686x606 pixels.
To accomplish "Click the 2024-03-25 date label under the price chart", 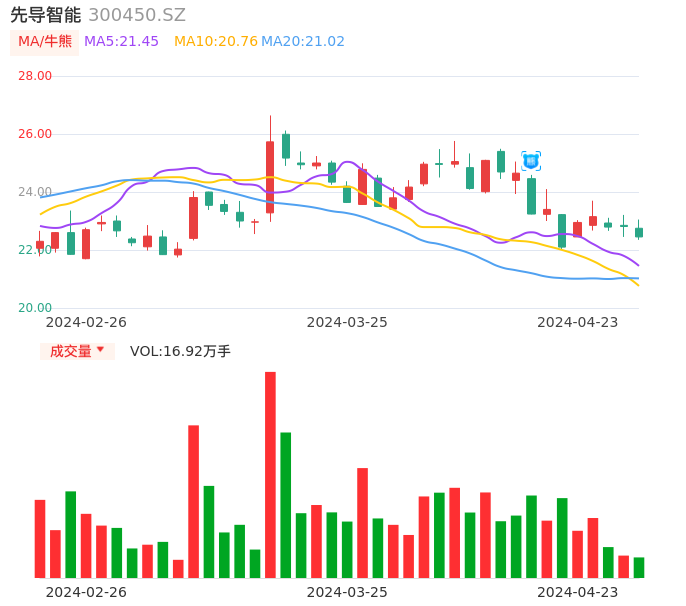I will click(x=347, y=322).
